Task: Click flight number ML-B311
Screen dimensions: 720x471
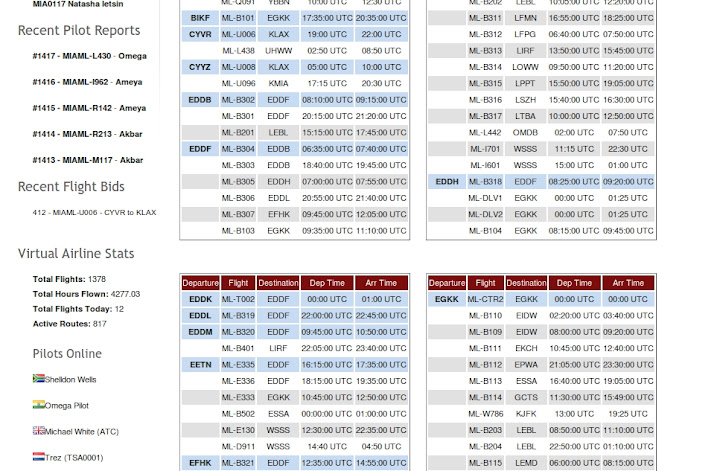Action: (x=485, y=18)
